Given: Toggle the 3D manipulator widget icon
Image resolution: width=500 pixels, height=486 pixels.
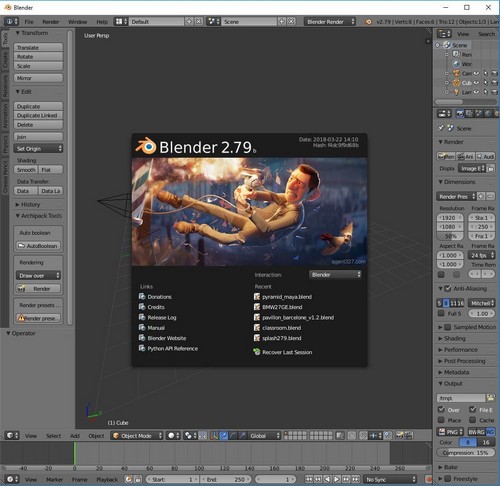Looking at the screenshot, I should [214, 435].
